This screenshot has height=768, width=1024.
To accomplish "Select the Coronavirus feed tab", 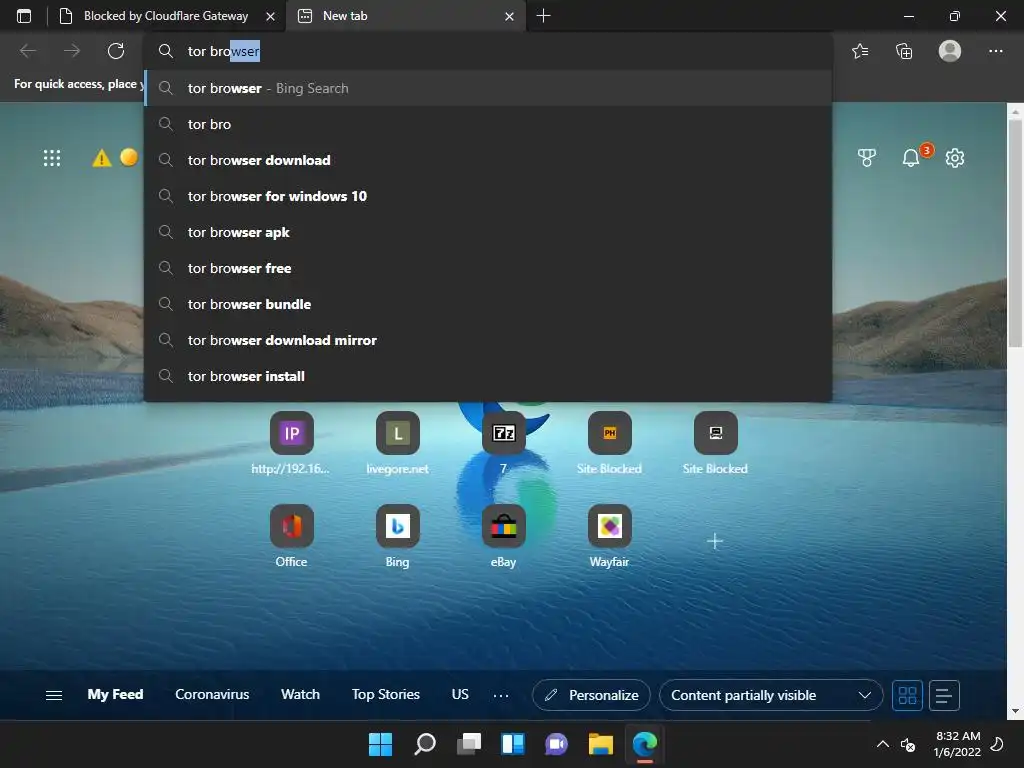I will [x=212, y=694].
